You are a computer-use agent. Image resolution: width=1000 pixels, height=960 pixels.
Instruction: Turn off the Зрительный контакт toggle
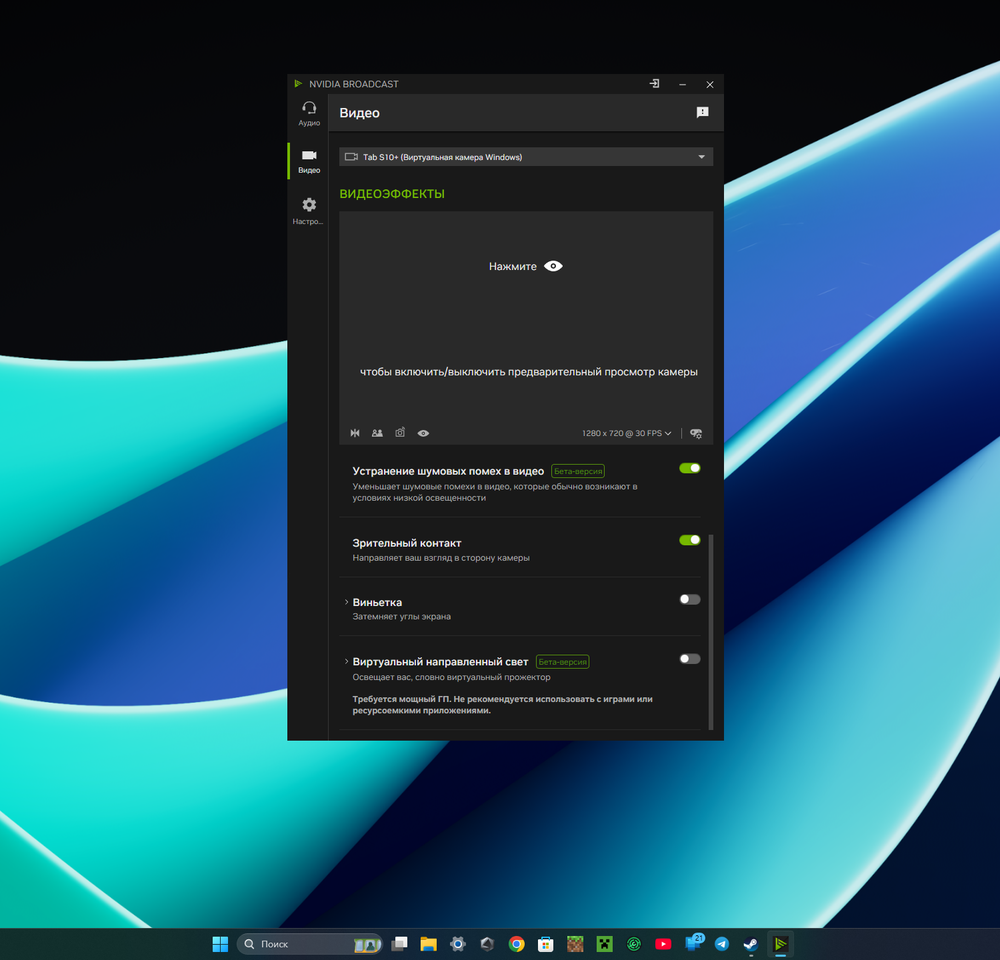coord(690,540)
